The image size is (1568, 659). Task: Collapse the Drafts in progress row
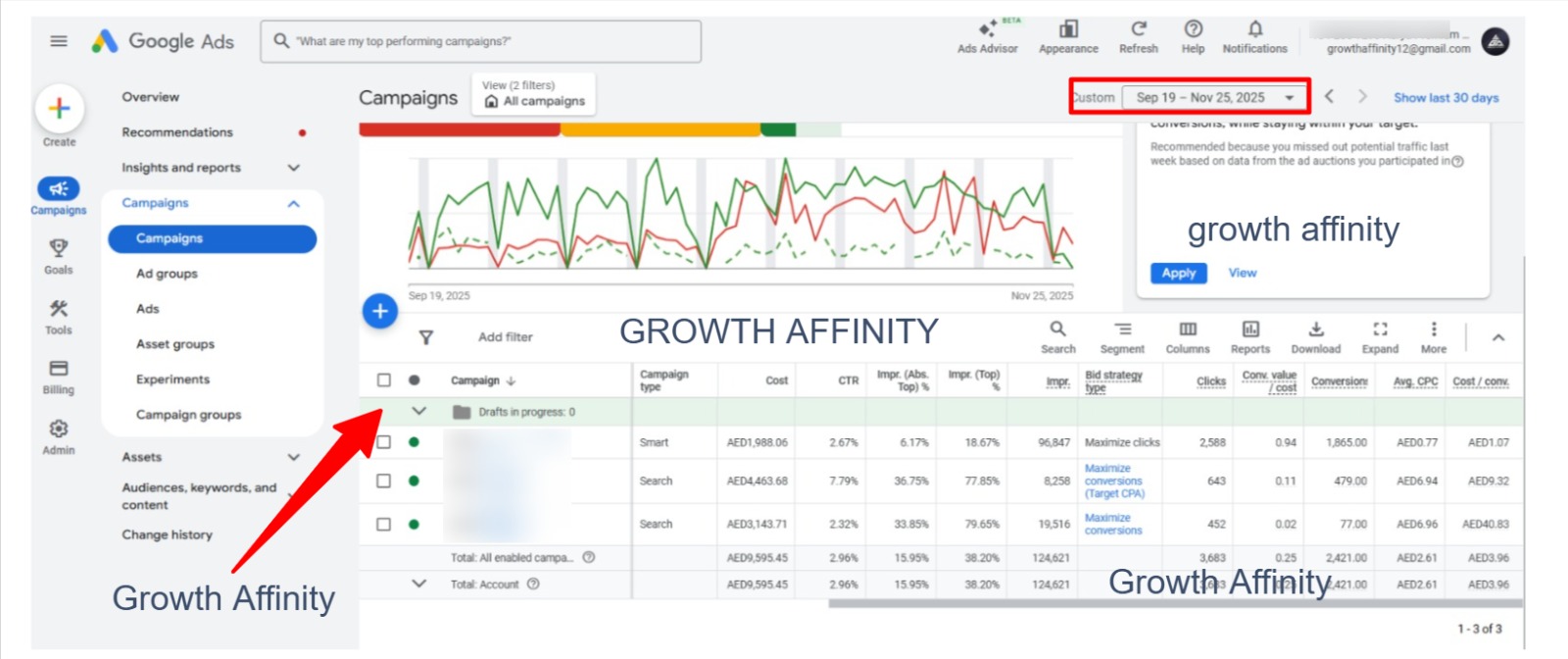[x=419, y=412]
